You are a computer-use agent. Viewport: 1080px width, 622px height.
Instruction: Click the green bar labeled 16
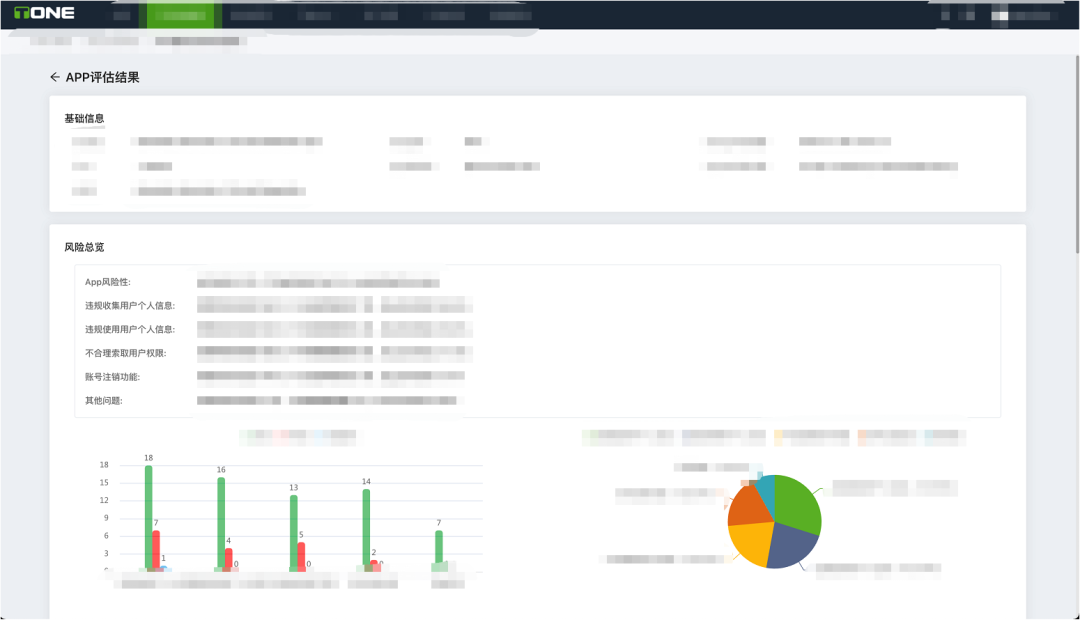pos(221,524)
